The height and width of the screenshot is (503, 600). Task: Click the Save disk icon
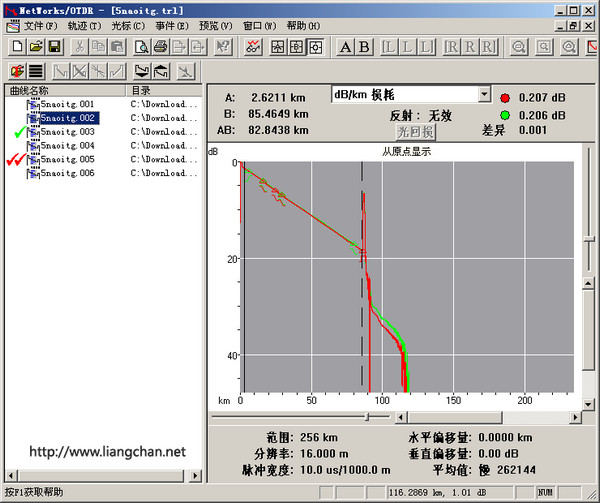click(53, 46)
